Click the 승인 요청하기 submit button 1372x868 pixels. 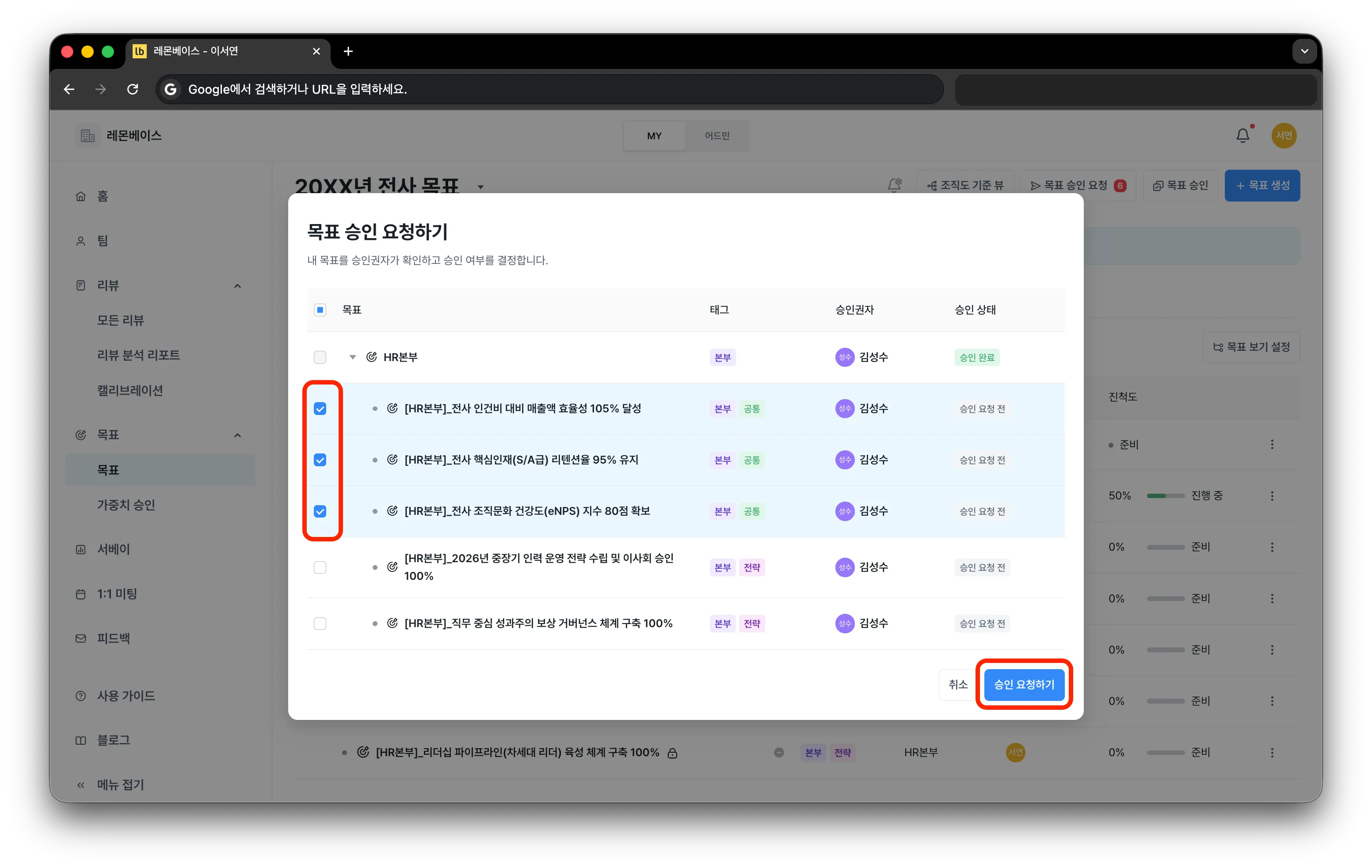point(1024,684)
